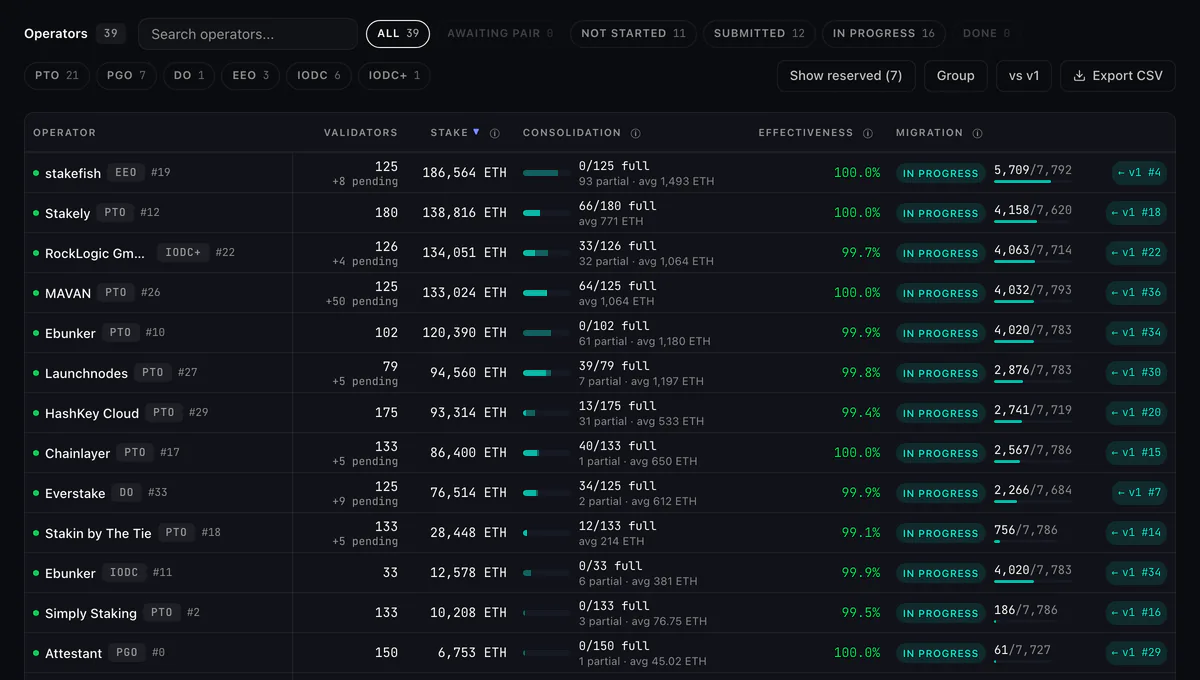Open Simply Staking v1 #16 link

click(x=1137, y=613)
